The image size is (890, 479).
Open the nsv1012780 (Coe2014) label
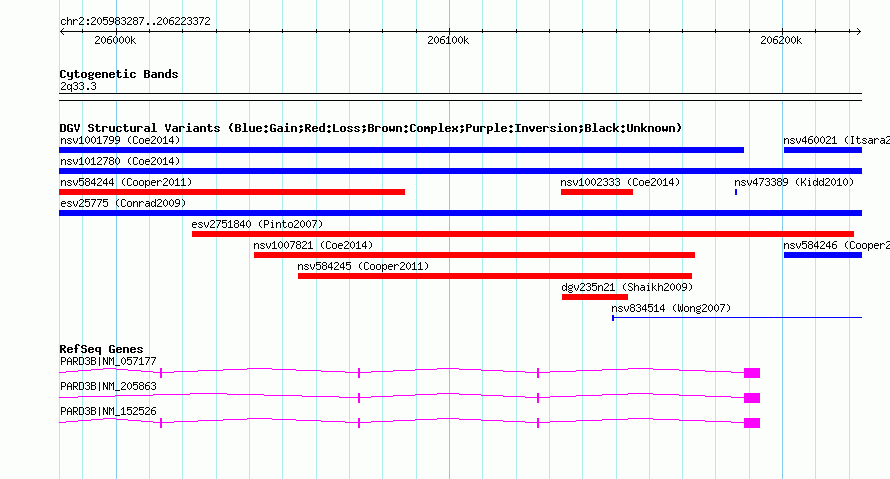coord(120,161)
